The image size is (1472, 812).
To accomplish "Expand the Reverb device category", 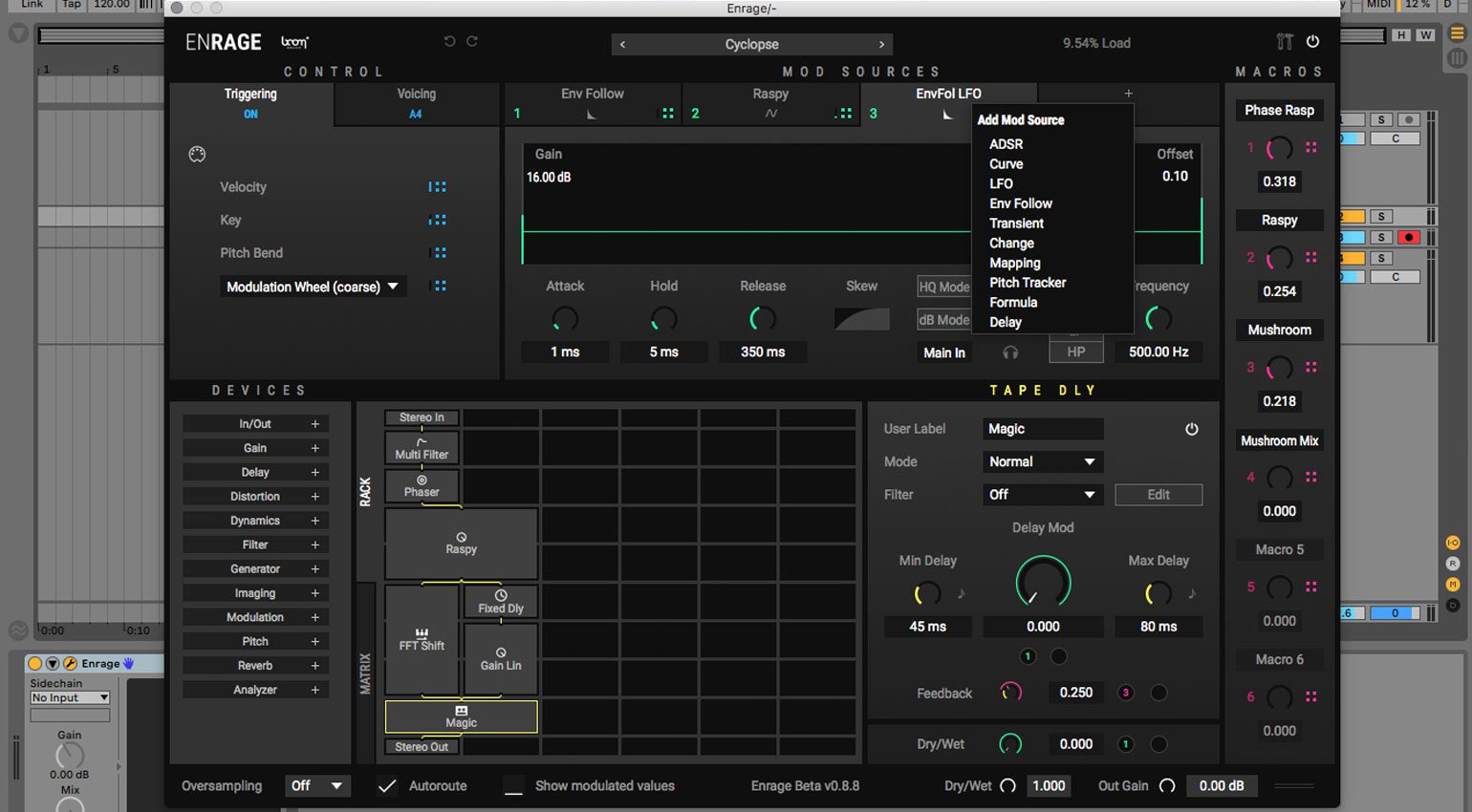I will (255, 666).
